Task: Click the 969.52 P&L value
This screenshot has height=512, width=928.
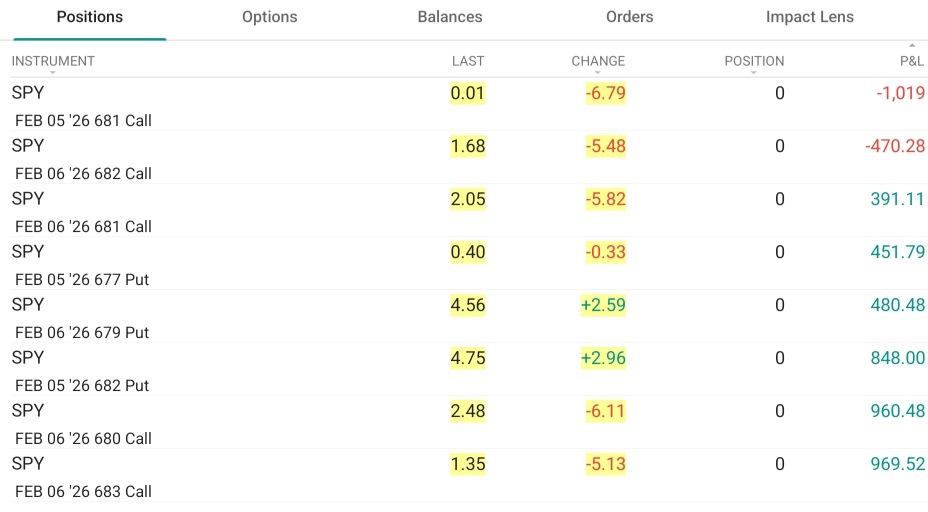Action: tap(897, 464)
